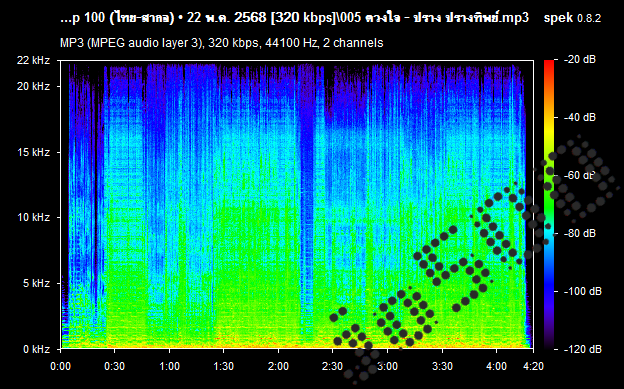Click the "3:30" time axis label
The image size is (624, 389).
point(442,366)
